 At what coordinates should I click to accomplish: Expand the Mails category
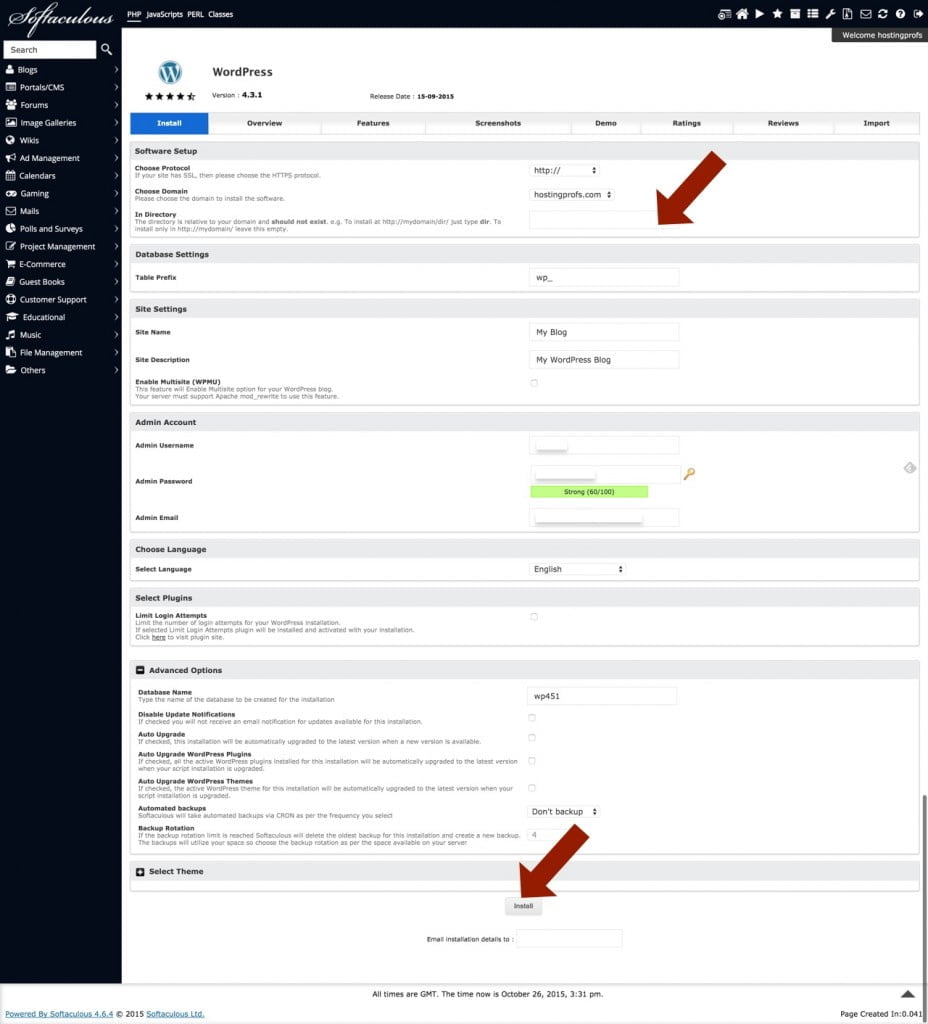click(61, 211)
